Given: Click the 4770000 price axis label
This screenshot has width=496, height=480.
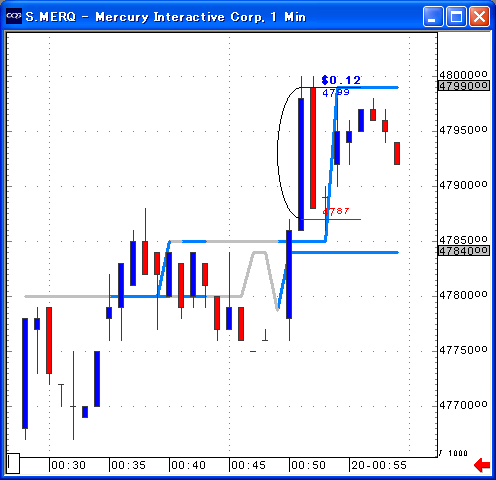Looking at the screenshot, I should coord(463,405).
